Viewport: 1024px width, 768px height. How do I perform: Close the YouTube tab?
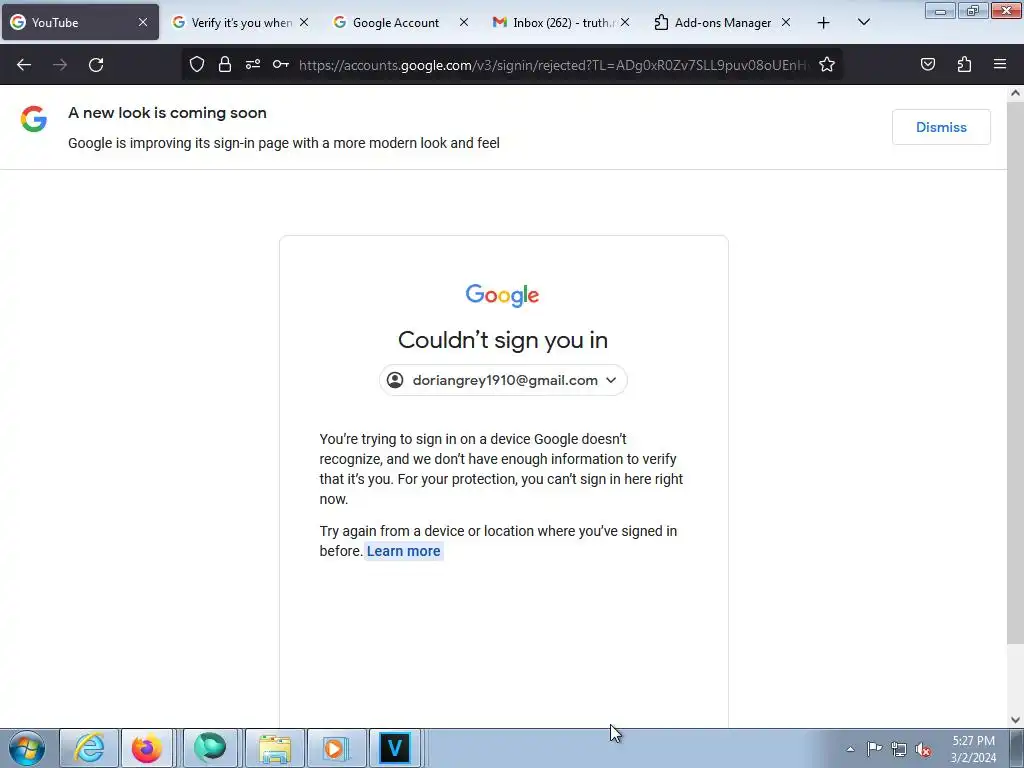(x=142, y=22)
